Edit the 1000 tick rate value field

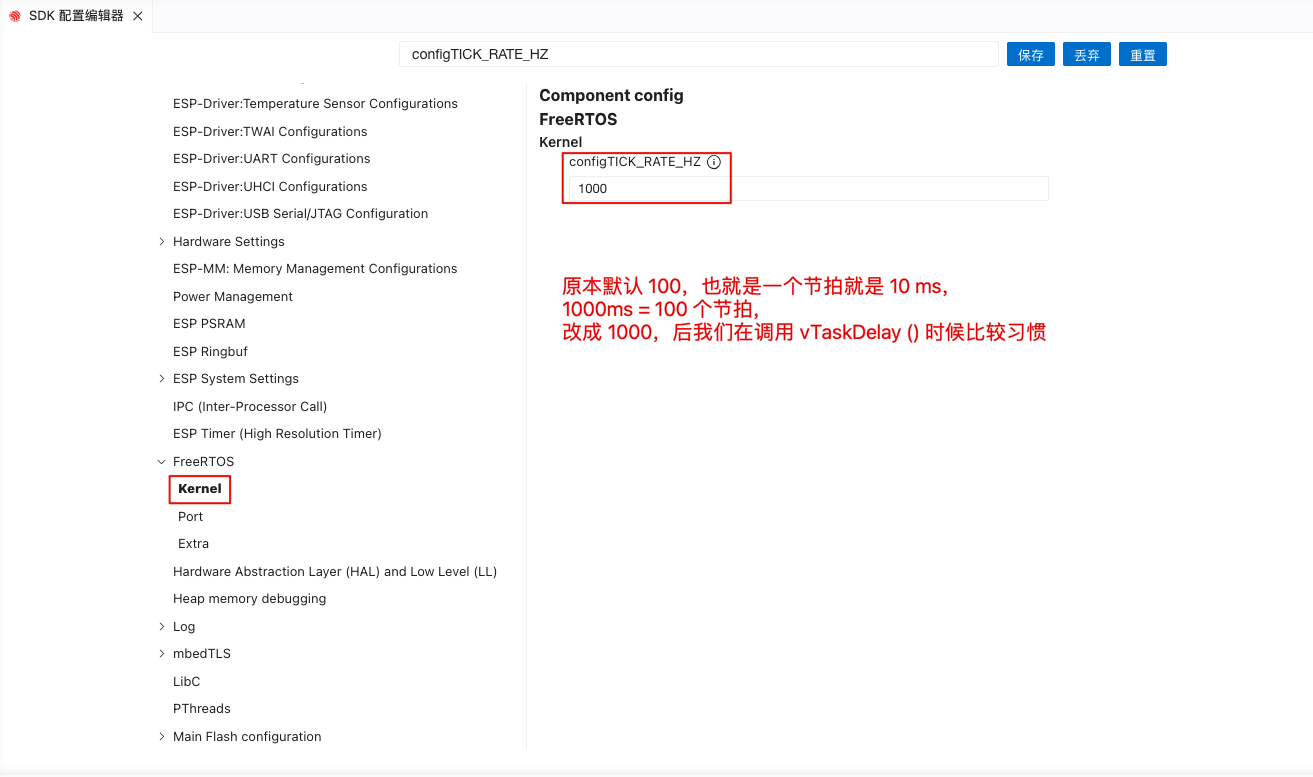point(808,188)
